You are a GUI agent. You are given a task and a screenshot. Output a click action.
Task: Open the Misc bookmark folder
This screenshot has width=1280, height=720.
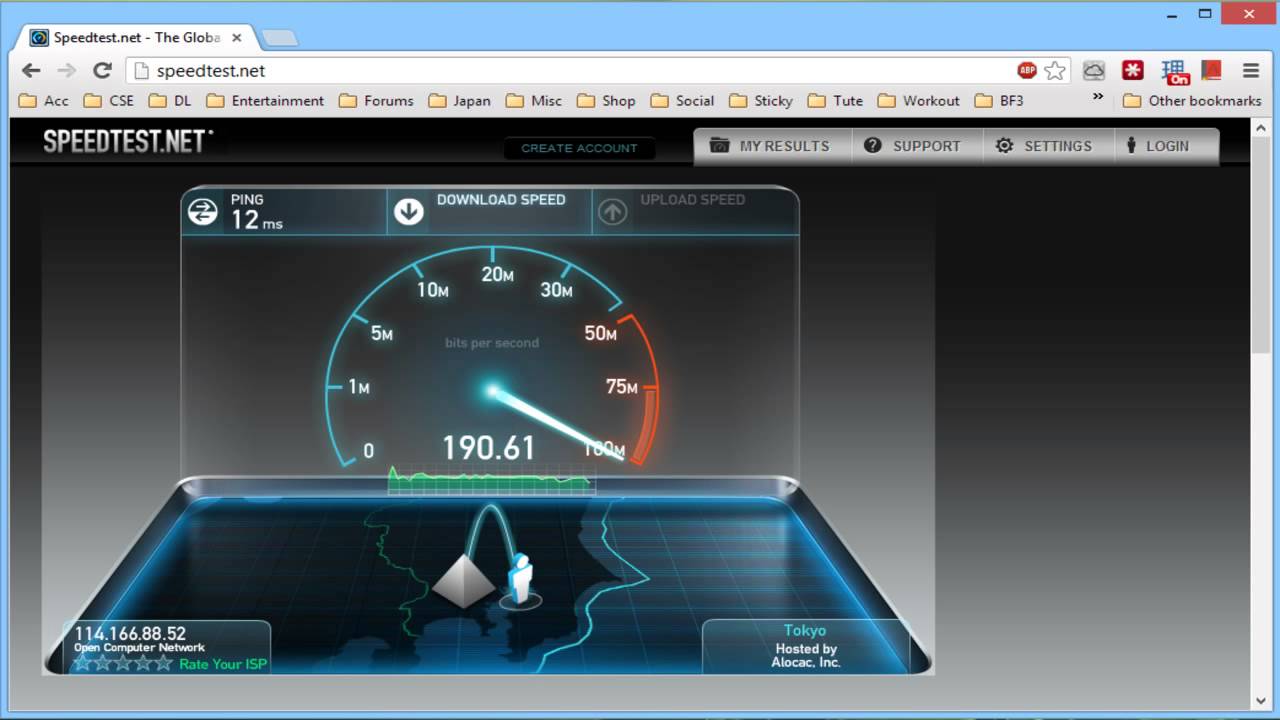click(534, 100)
